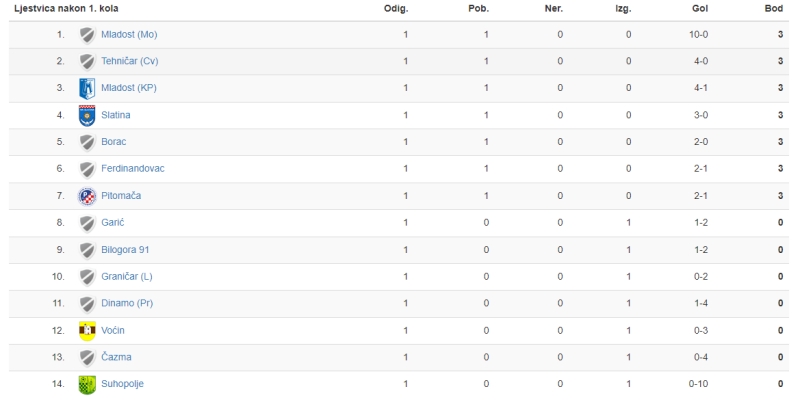Screen dimensions: 800x400
Task: Click the Pob. column header
Action: coord(479,9)
